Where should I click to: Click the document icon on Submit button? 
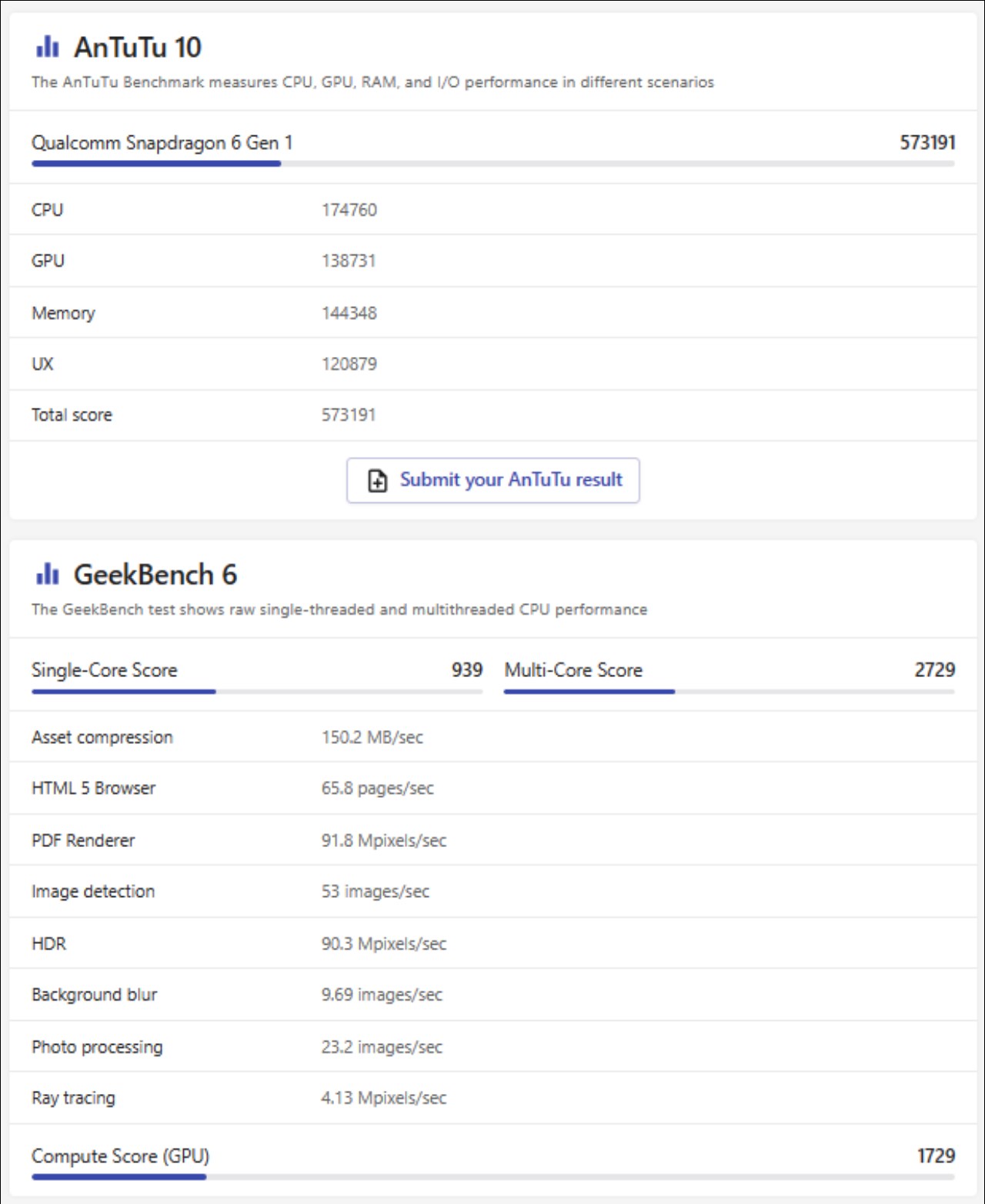point(377,481)
